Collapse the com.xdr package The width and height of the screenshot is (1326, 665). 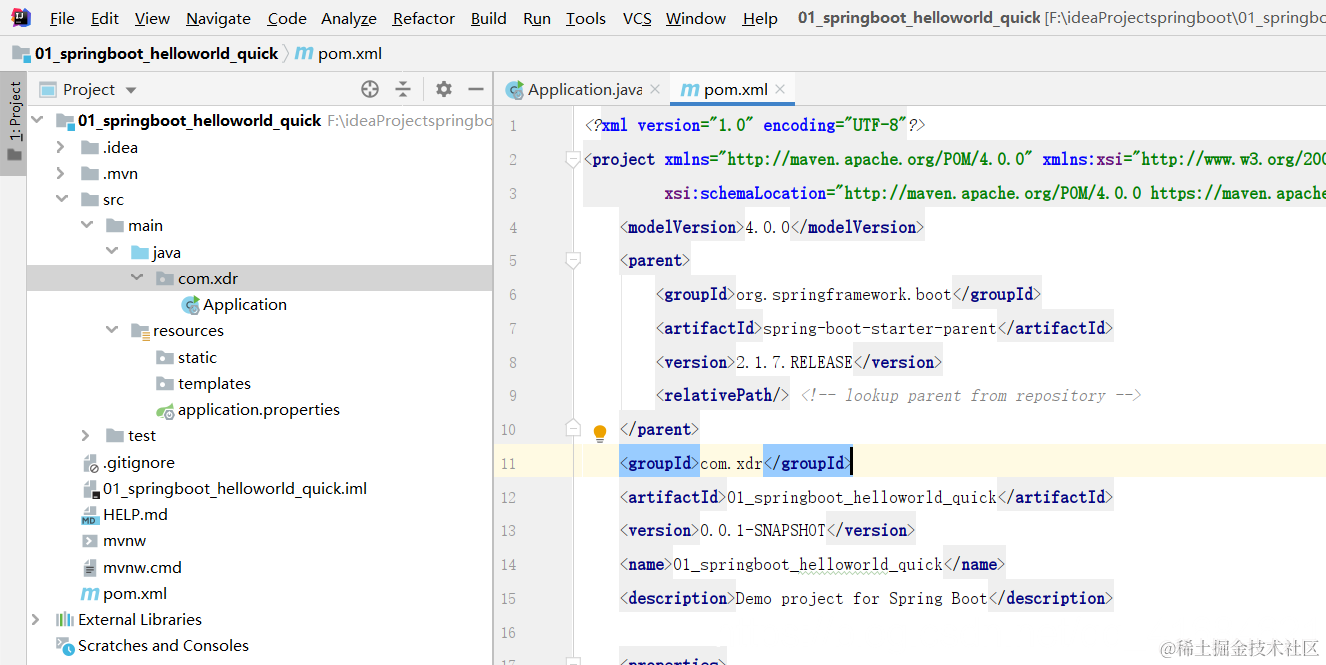point(137,278)
